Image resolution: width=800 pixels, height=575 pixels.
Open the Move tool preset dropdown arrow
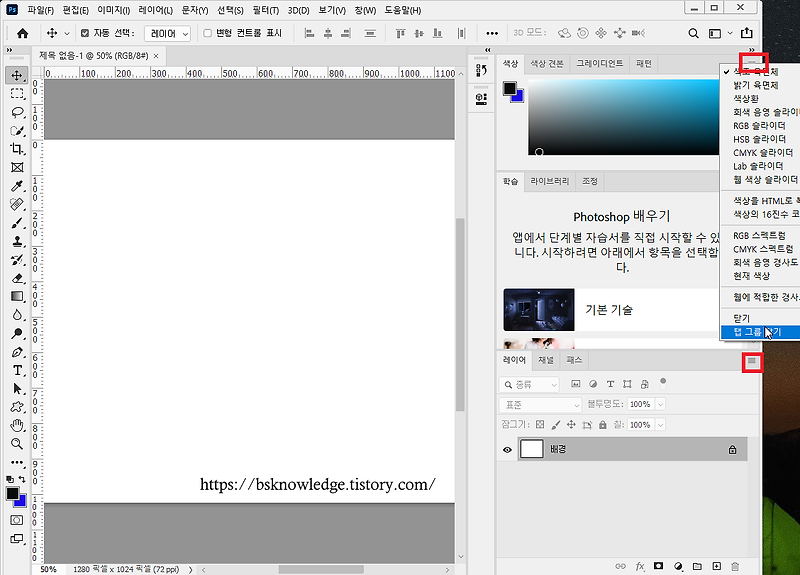point(67,34)
